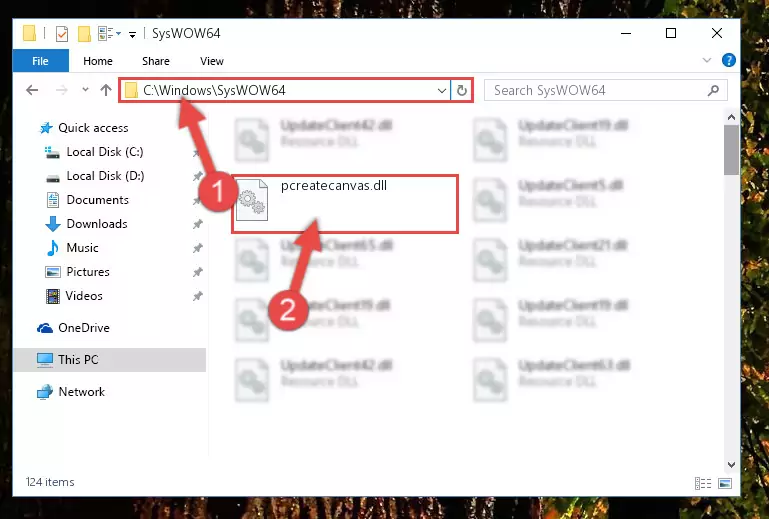Click the pin icon beside Local Disk (D:)
Screen dimensions: 769x519
[198, 176]
